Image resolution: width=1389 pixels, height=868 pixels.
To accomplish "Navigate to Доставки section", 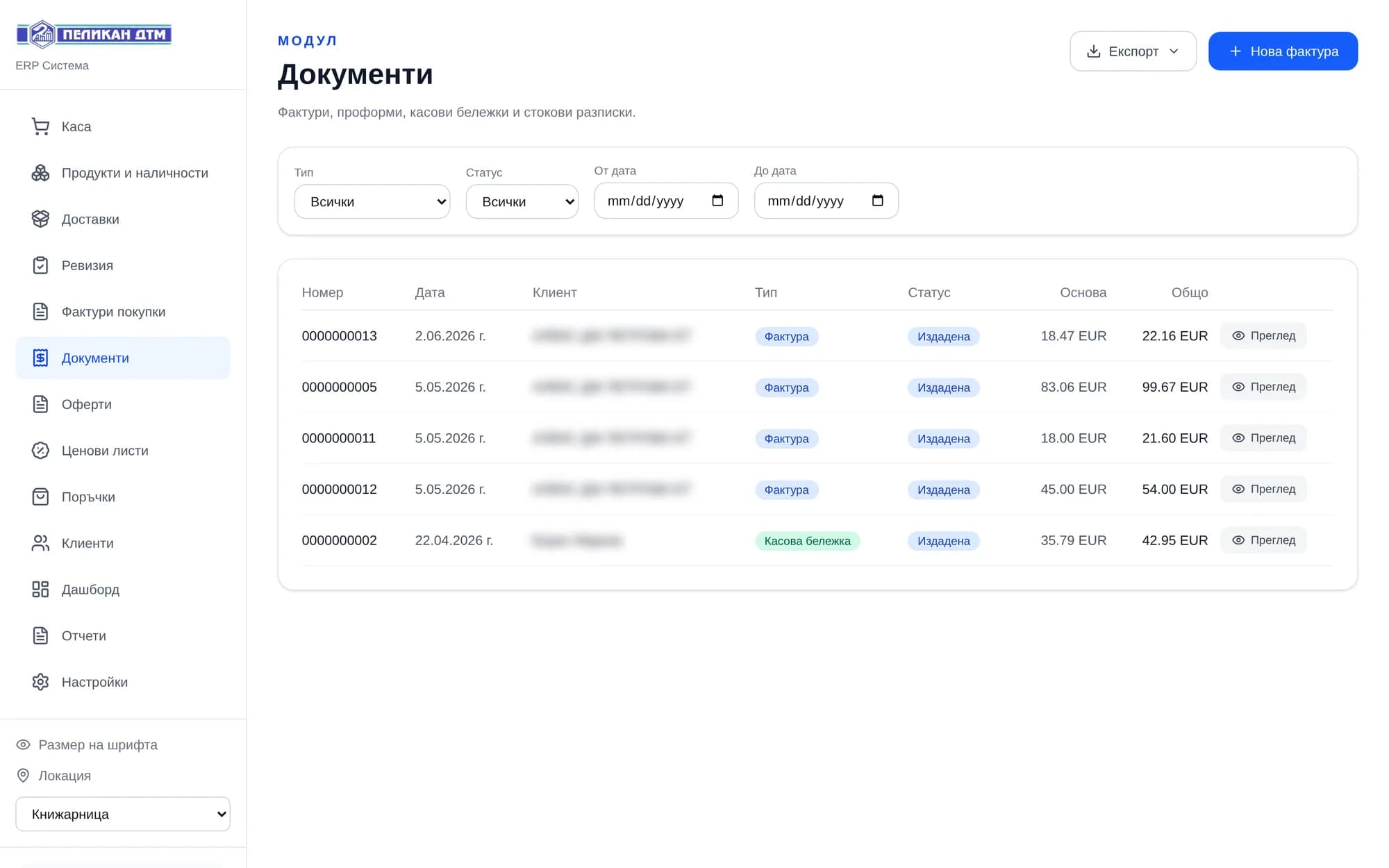I will (x=123, y=219).
